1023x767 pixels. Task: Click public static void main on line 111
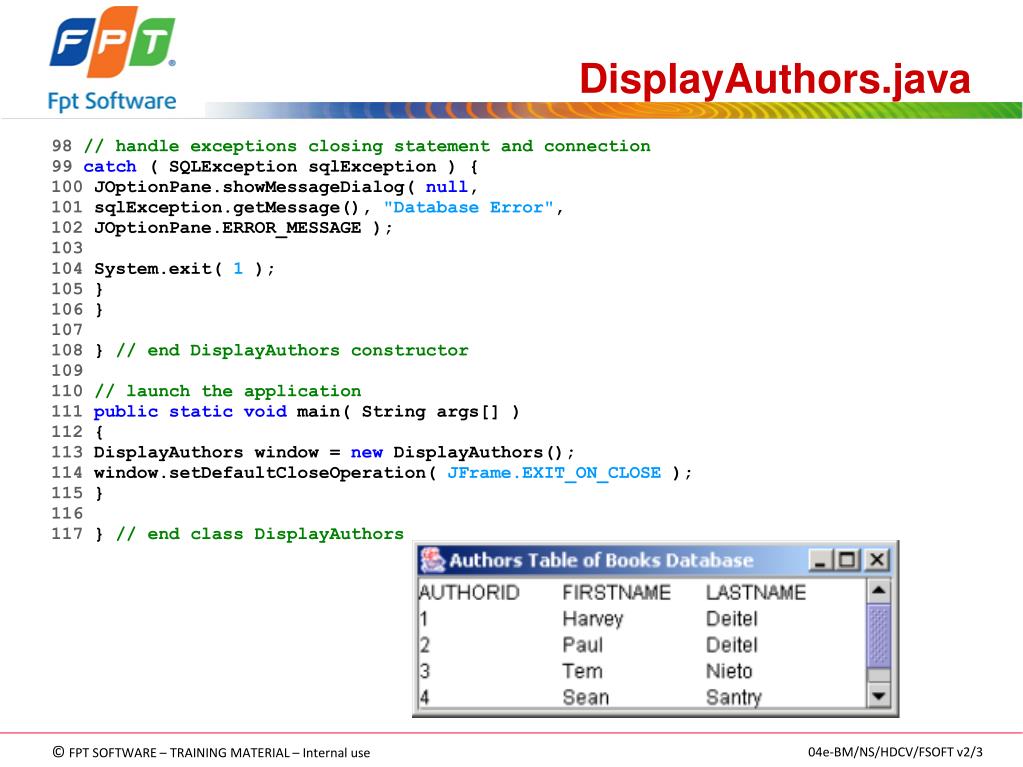click(x=217, y=412)
